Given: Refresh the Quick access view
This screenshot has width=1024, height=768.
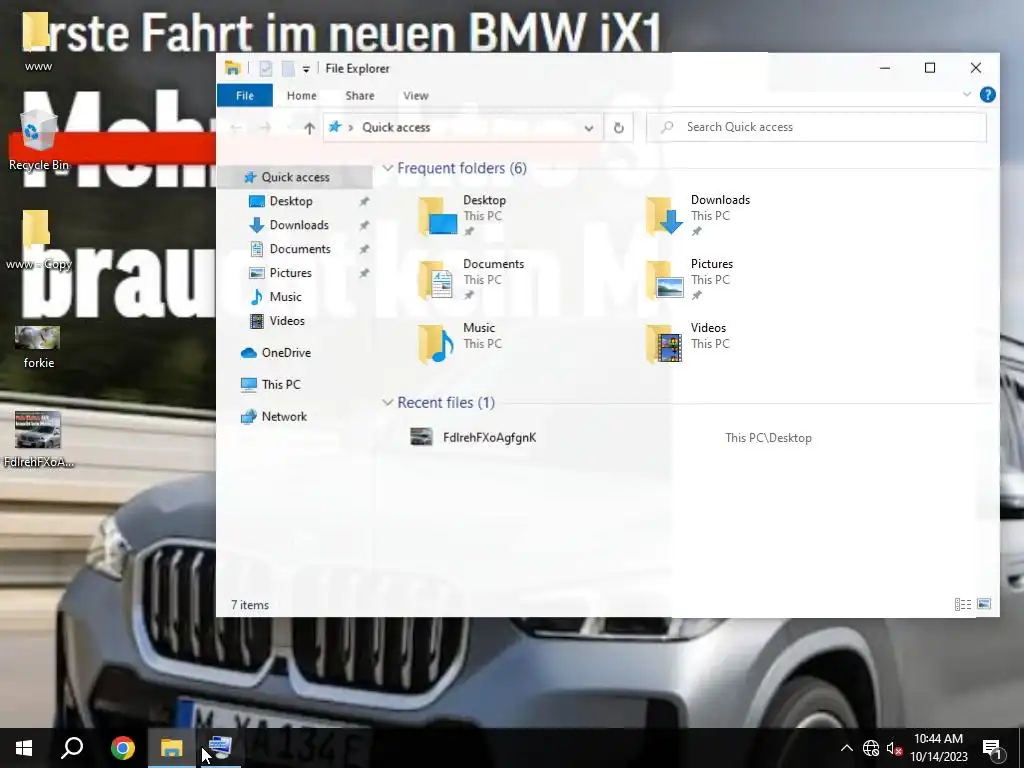Looking at the screenshot, I should click(x=618, y=127).
